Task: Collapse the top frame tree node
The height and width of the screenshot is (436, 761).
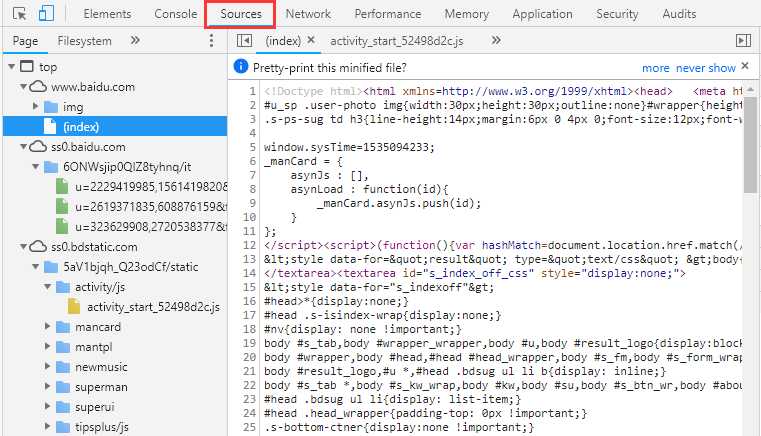Action: 12,67
